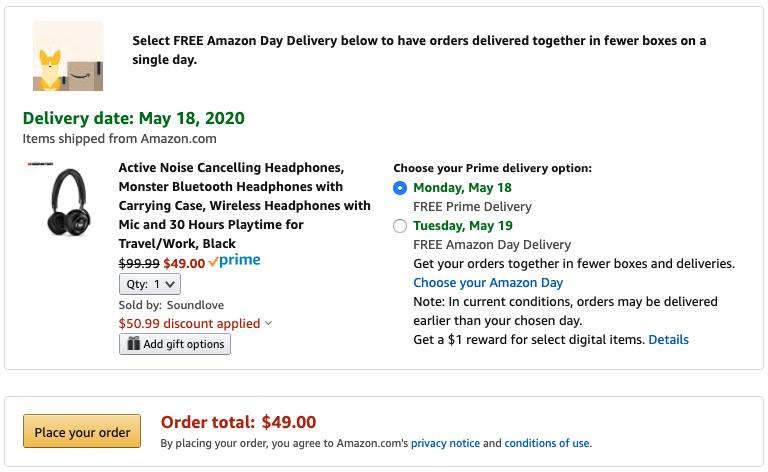Open the Choose your Amazon Day link
The height and width of the screenshot is (472, 768).
coord(488,282)
